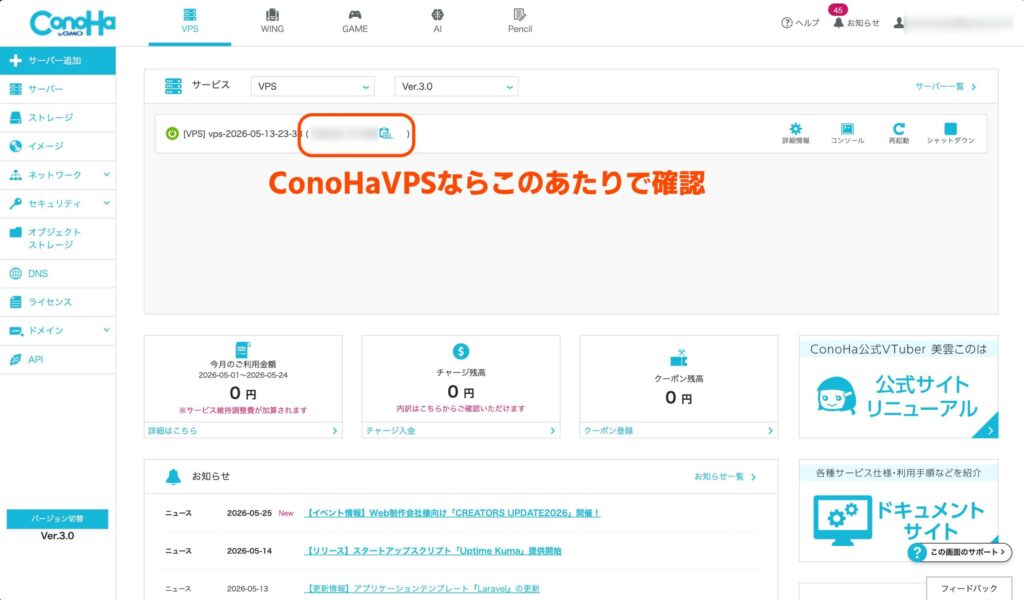Open お知らせ notifications bell
Viewport: 1024px width, 600px height.
pos(856,23)
